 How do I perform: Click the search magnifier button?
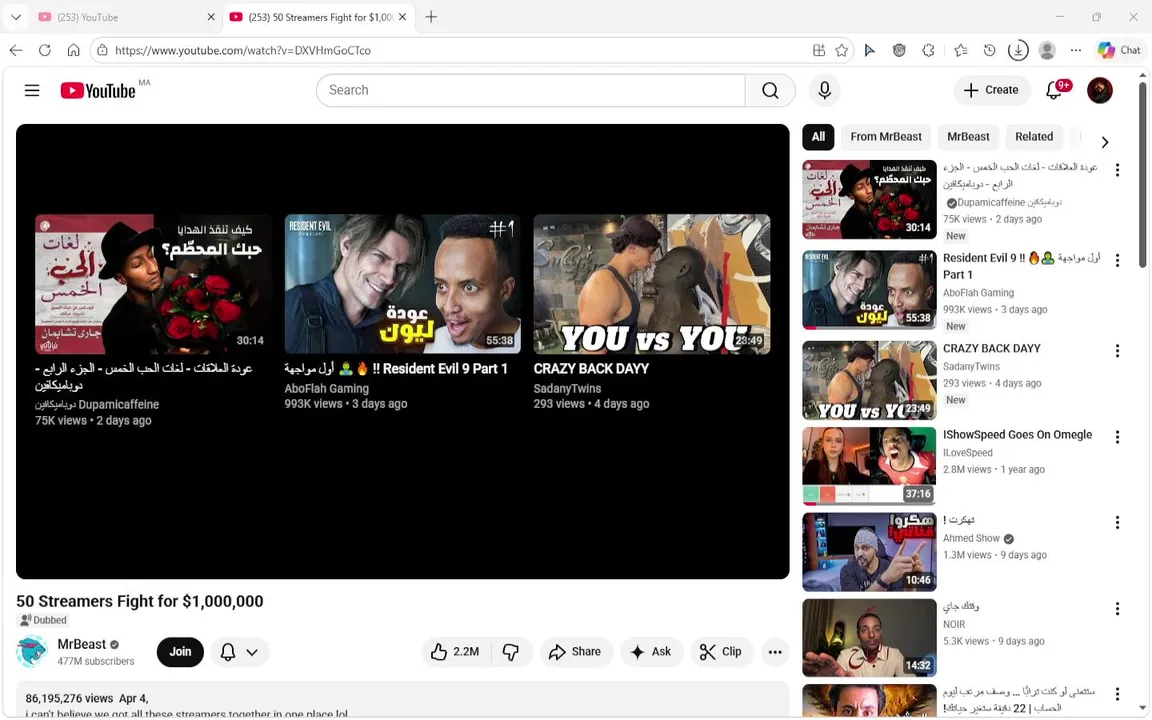(x=770, y=90)
